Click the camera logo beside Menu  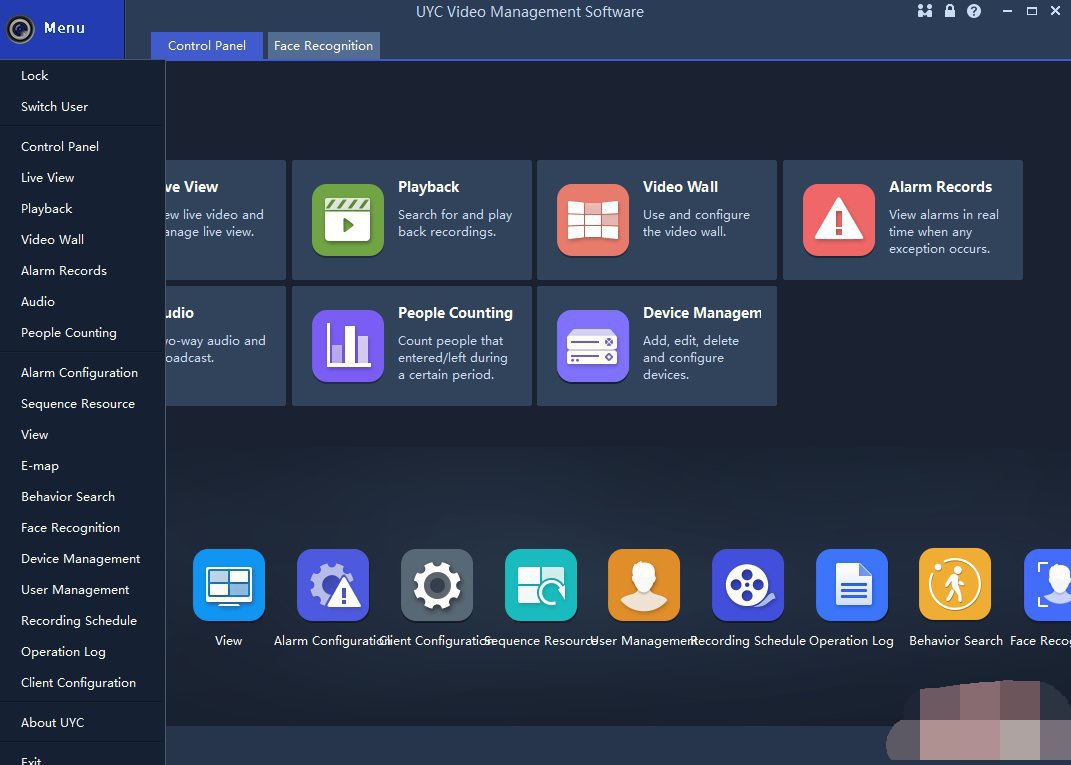(x=20, y=29)
